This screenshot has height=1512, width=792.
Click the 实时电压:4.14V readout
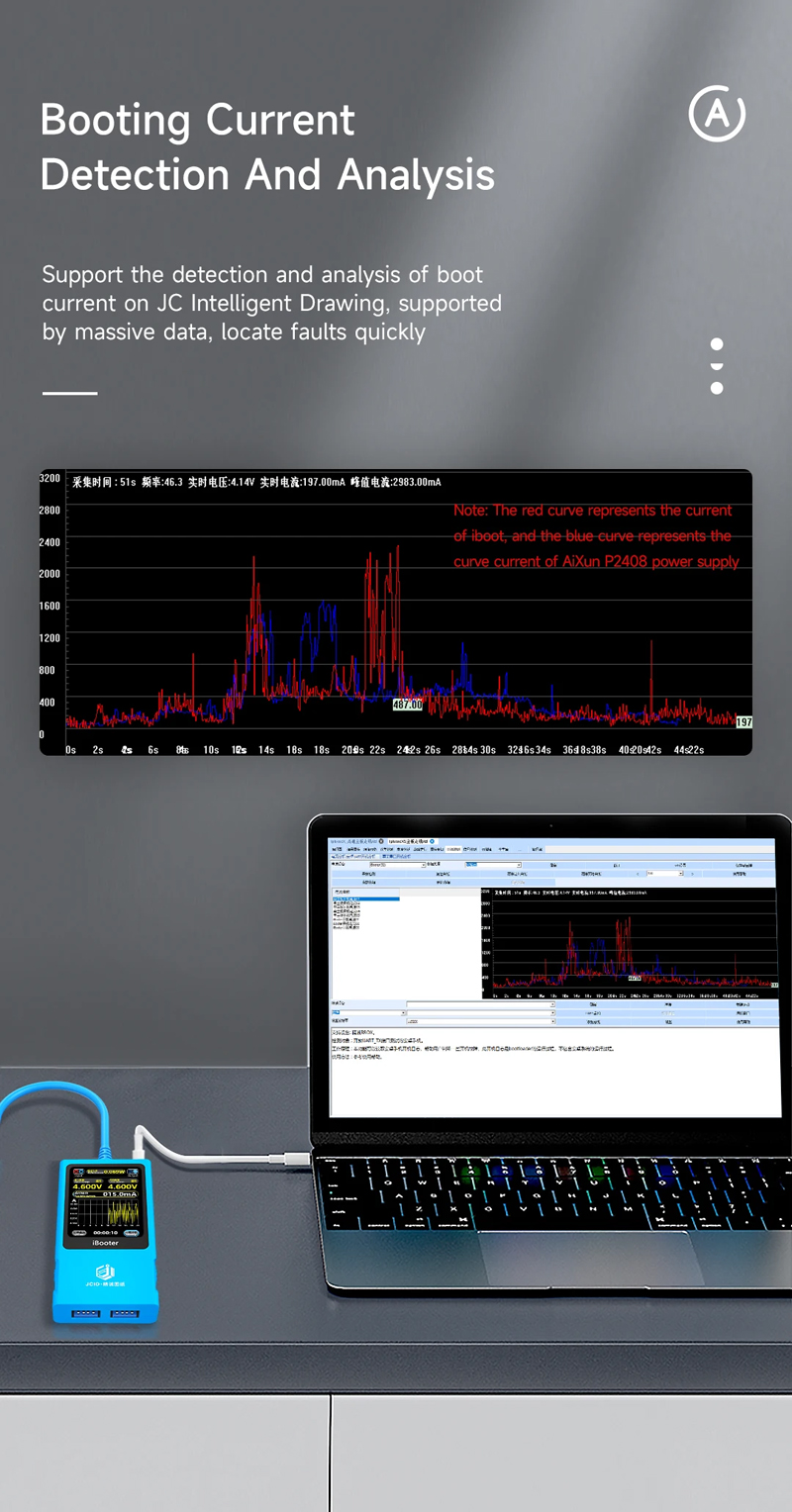223,482
